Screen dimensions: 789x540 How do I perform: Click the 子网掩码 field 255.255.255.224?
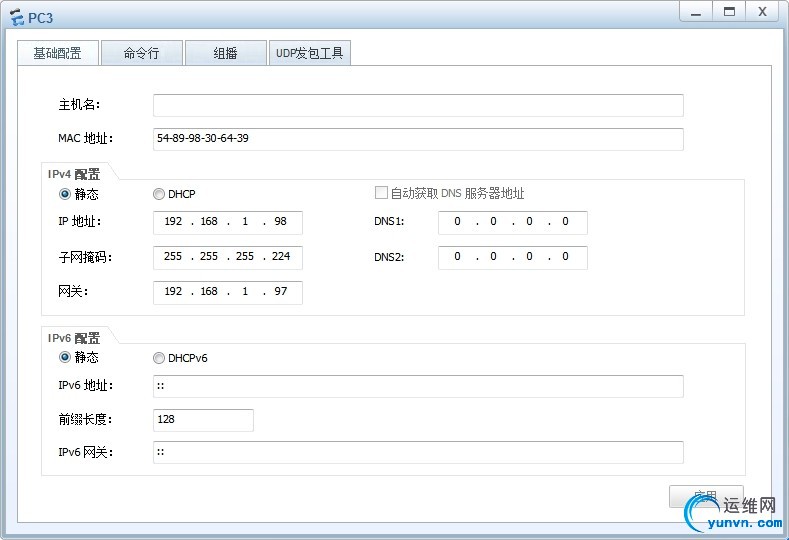[x=227, y=257]
